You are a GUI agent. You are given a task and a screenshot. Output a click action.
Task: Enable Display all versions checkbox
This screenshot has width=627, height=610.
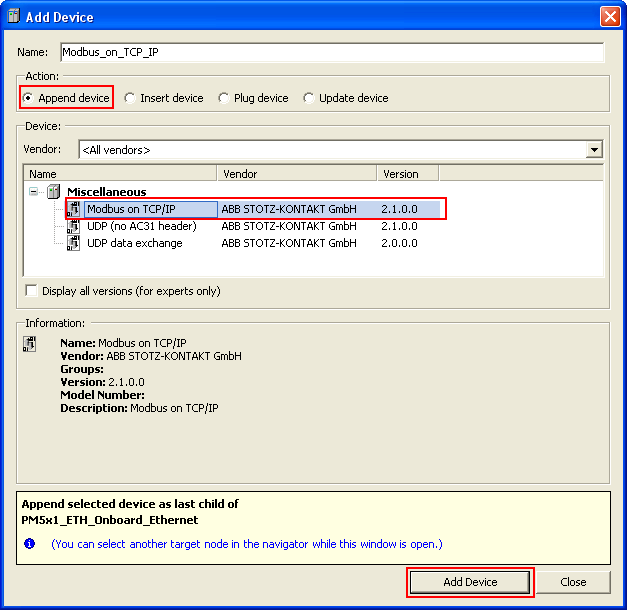[32, 291]
